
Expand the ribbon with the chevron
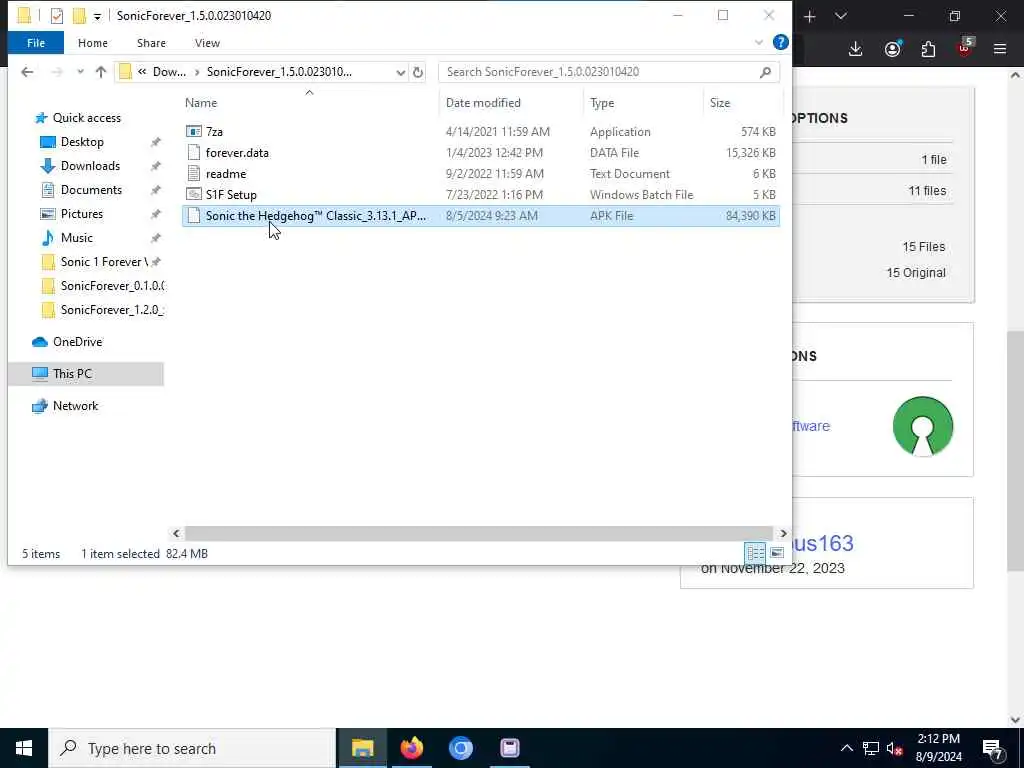click(759, 42)
